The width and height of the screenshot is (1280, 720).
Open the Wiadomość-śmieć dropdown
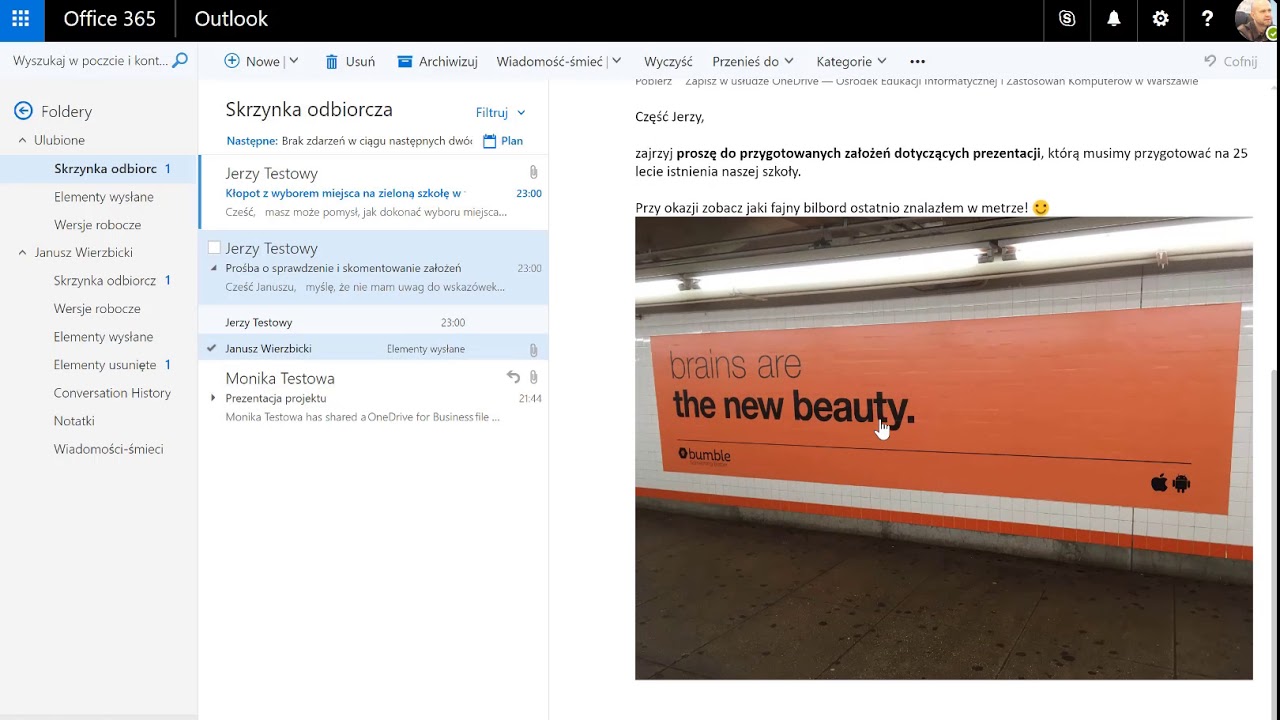point(616,61)
